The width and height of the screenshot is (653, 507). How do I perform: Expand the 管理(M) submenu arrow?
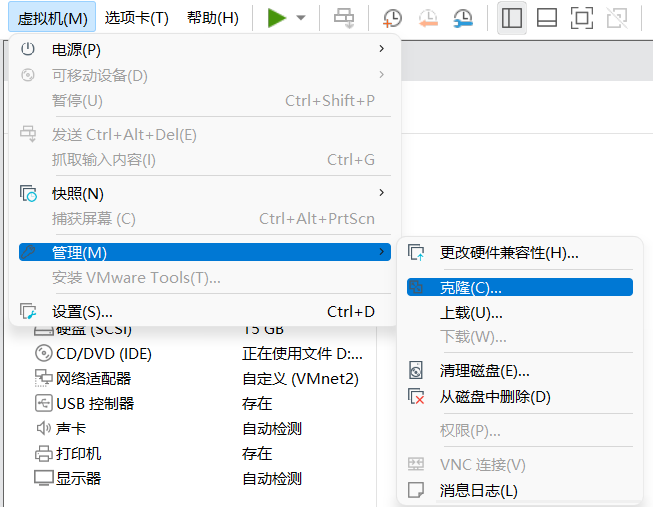(x=381, y=252)
